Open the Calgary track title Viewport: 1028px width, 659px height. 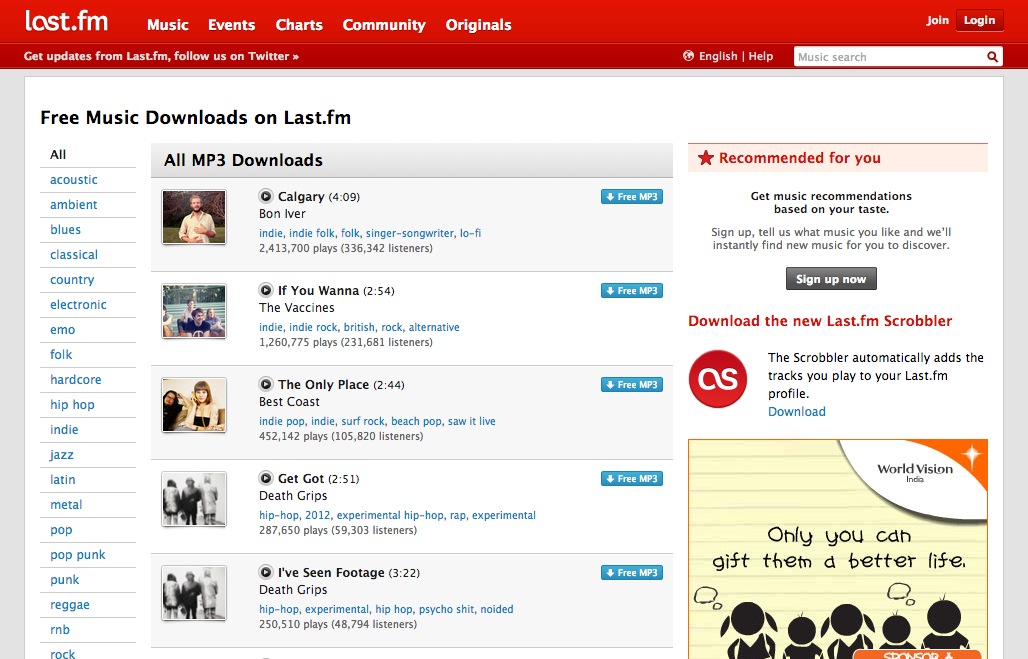point(301,197)
